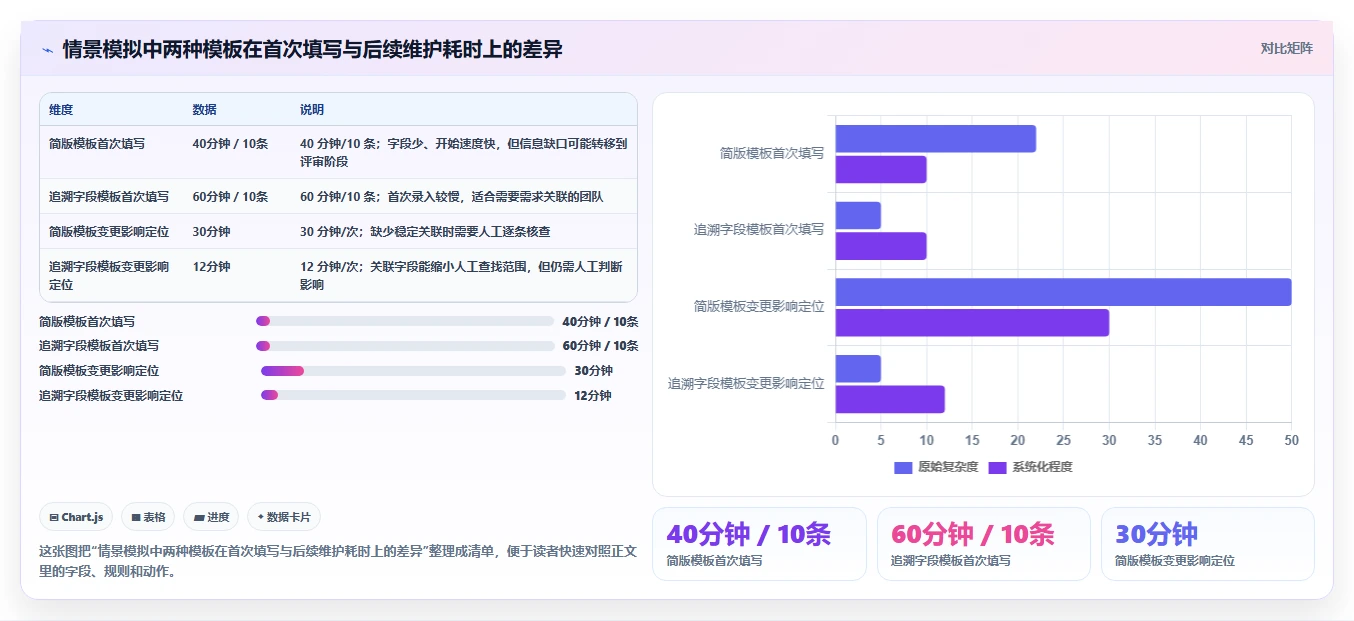Click the blue bar for 简版模板变更影响定位
The height and width of the screenshot is (621, 1354).
pos(1063,292)
